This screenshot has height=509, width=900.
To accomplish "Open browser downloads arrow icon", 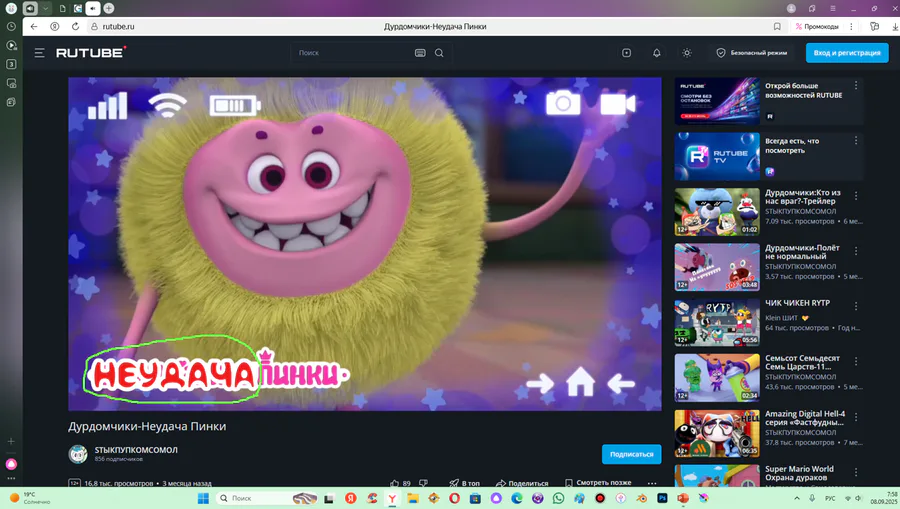I will [895, 26].
